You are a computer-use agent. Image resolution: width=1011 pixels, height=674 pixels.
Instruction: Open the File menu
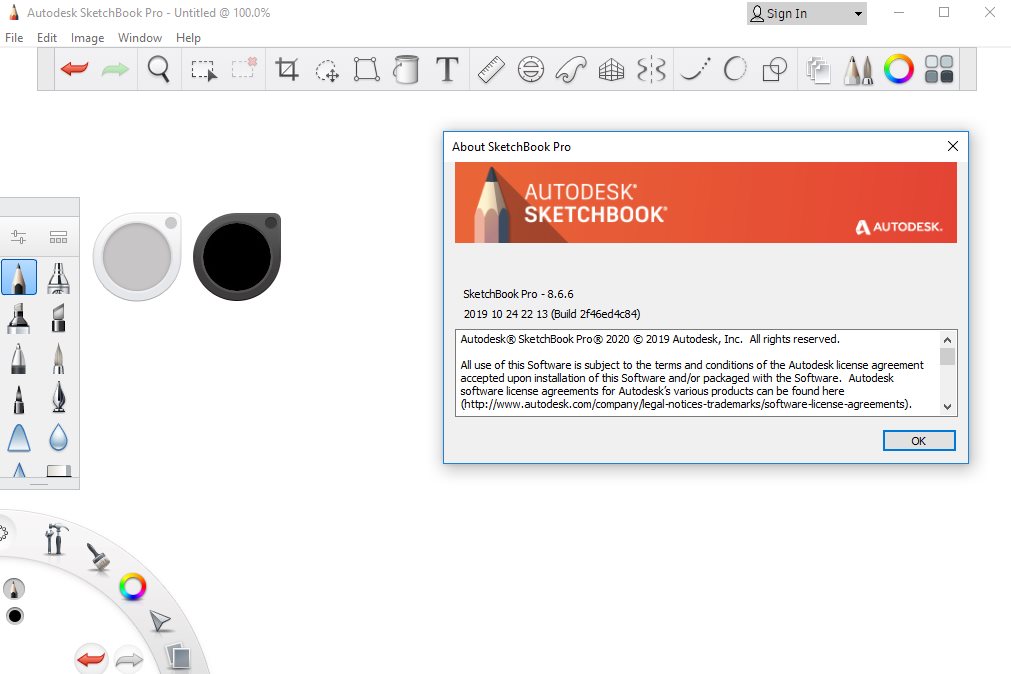coord(14,38)
